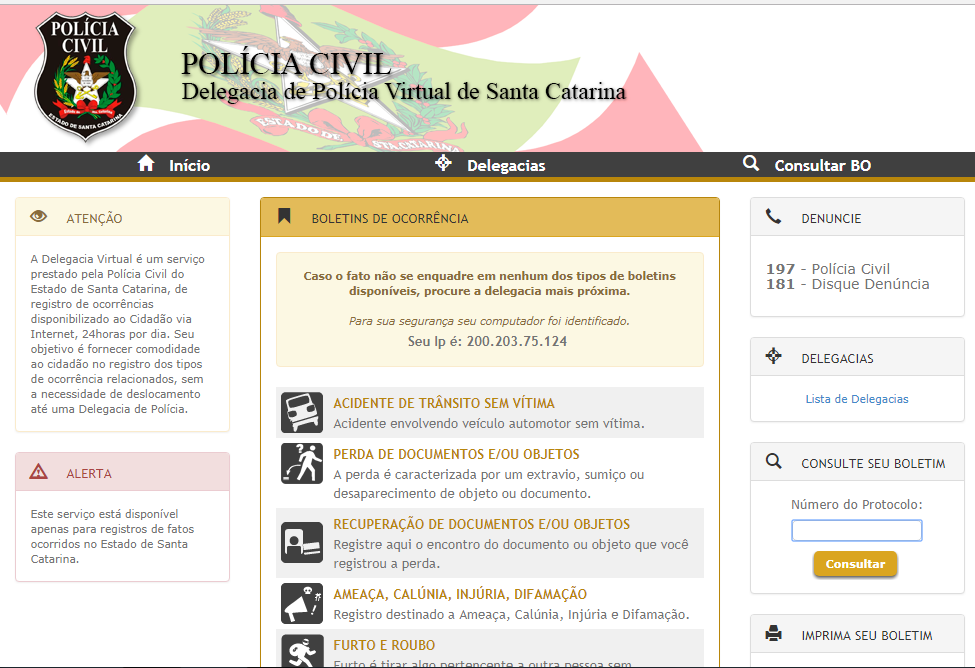Image resolution: width=975 pixels, height=668 pixels.
Task: Open Ameaça, Calúnia, Injúria, Difamação report
Action: coord(460,594)
